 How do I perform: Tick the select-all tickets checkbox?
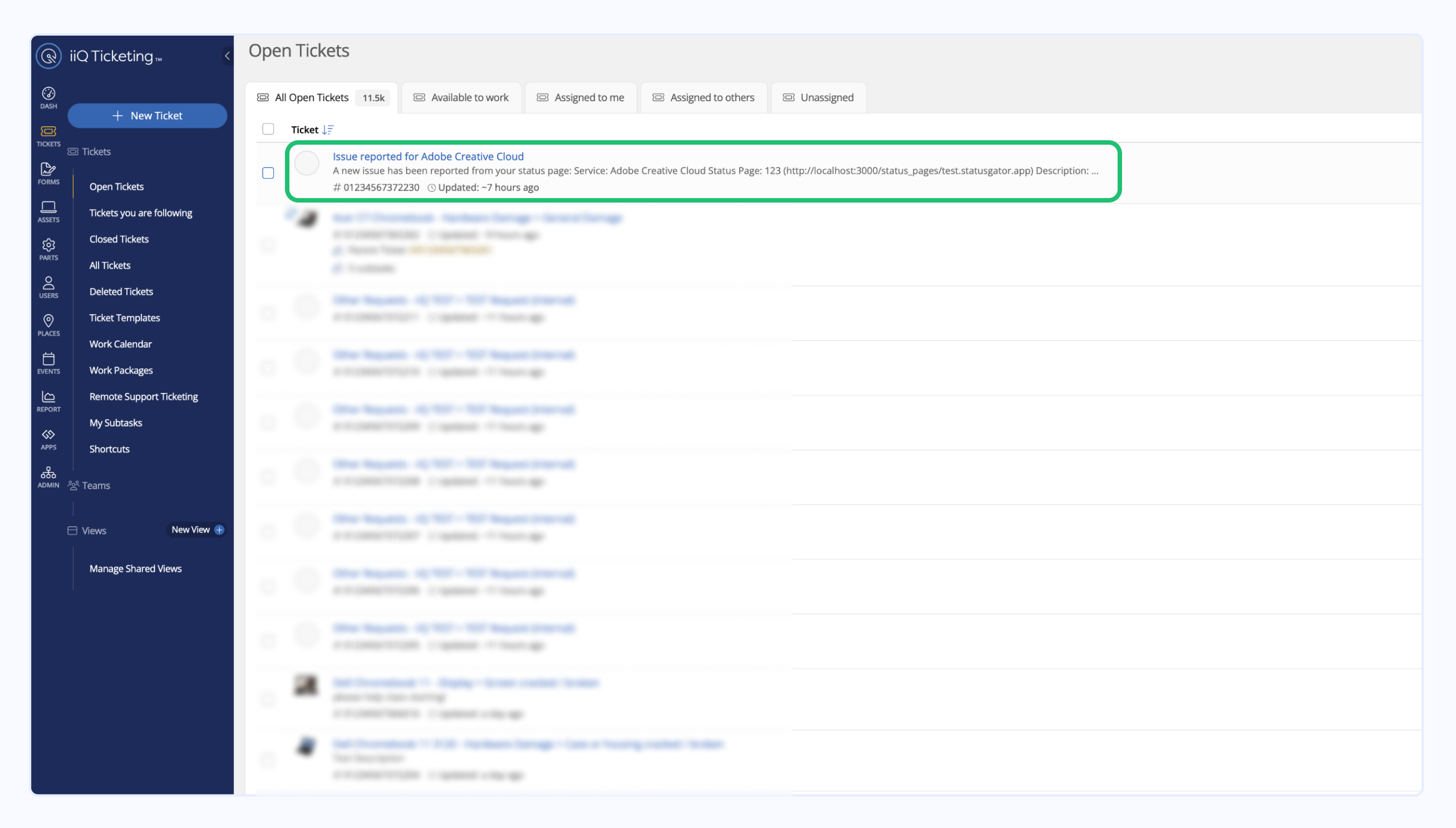pos(268,129)
